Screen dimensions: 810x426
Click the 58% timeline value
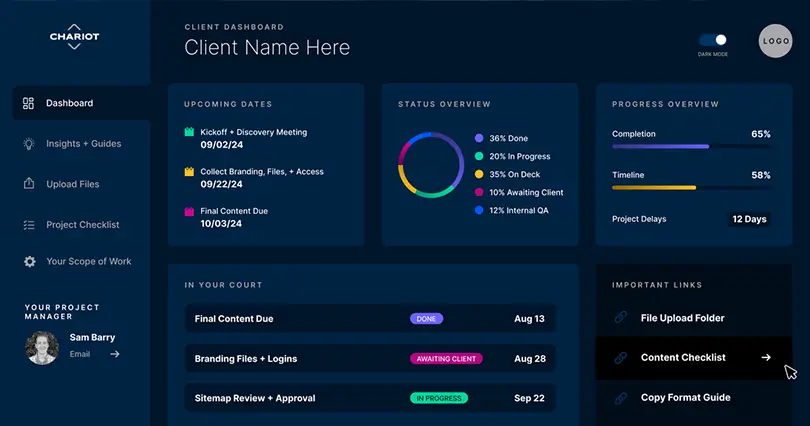(x=760, y=176)
